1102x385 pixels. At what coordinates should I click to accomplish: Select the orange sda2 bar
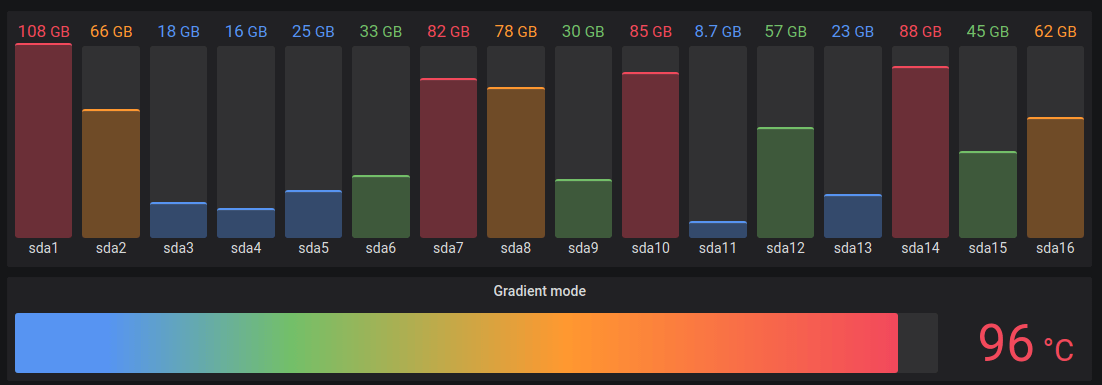[111, 174]
